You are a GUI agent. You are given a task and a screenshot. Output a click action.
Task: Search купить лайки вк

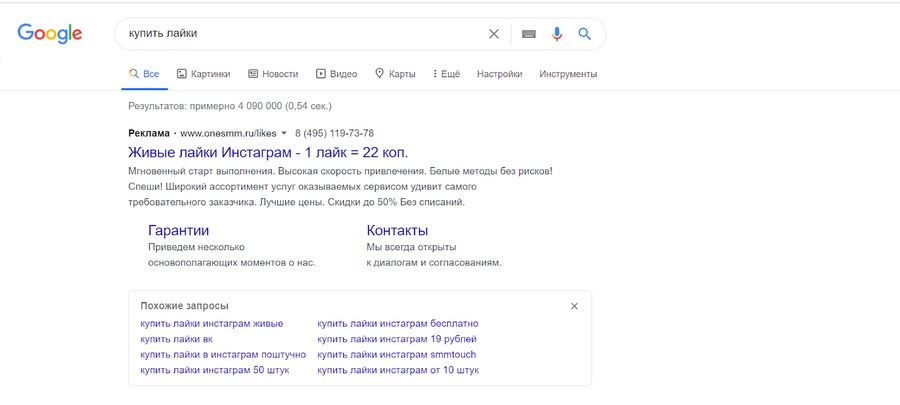tap(176, 339)
